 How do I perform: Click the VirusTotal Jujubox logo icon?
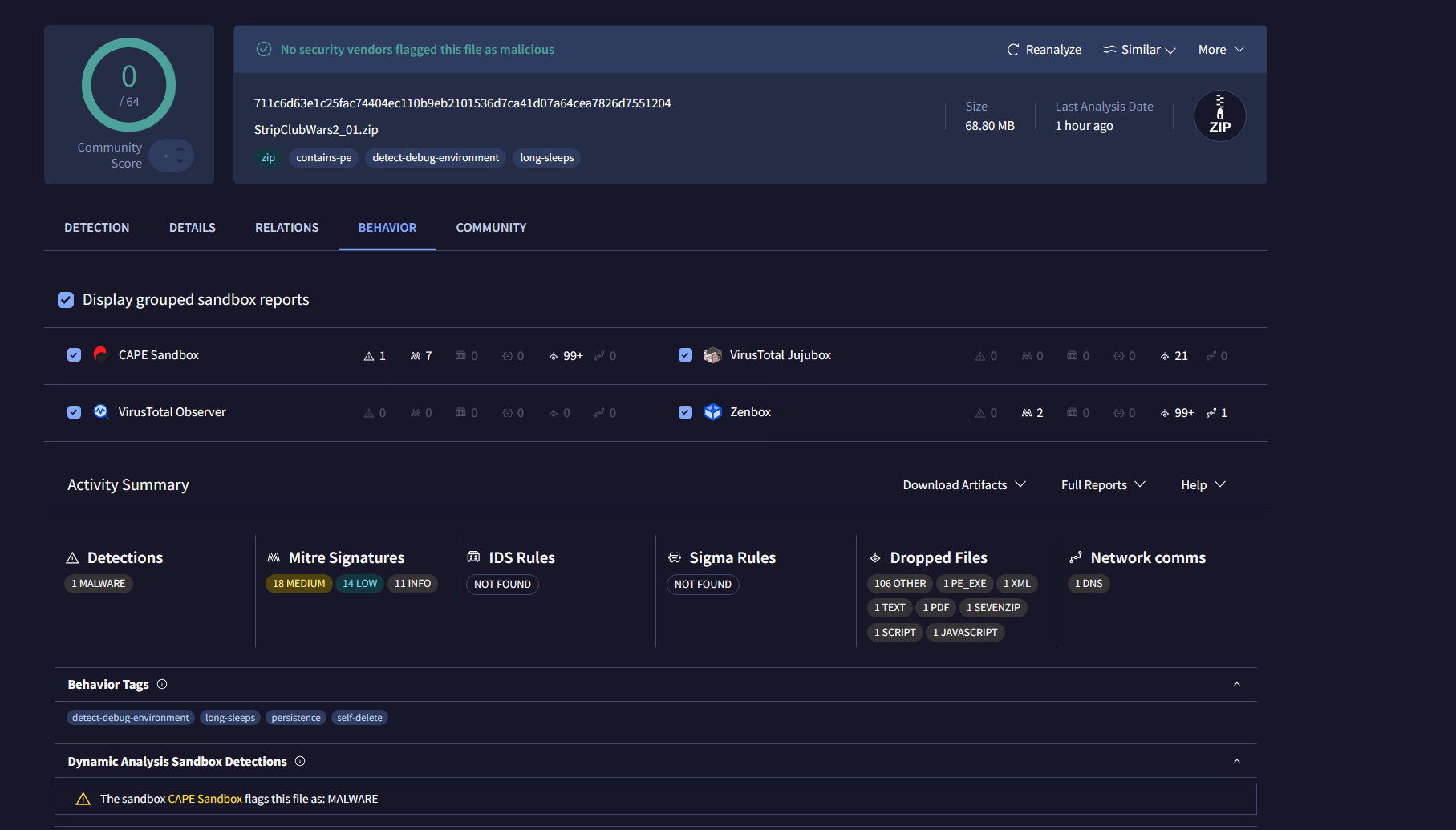pyautogui.click(x=712, y=355)
